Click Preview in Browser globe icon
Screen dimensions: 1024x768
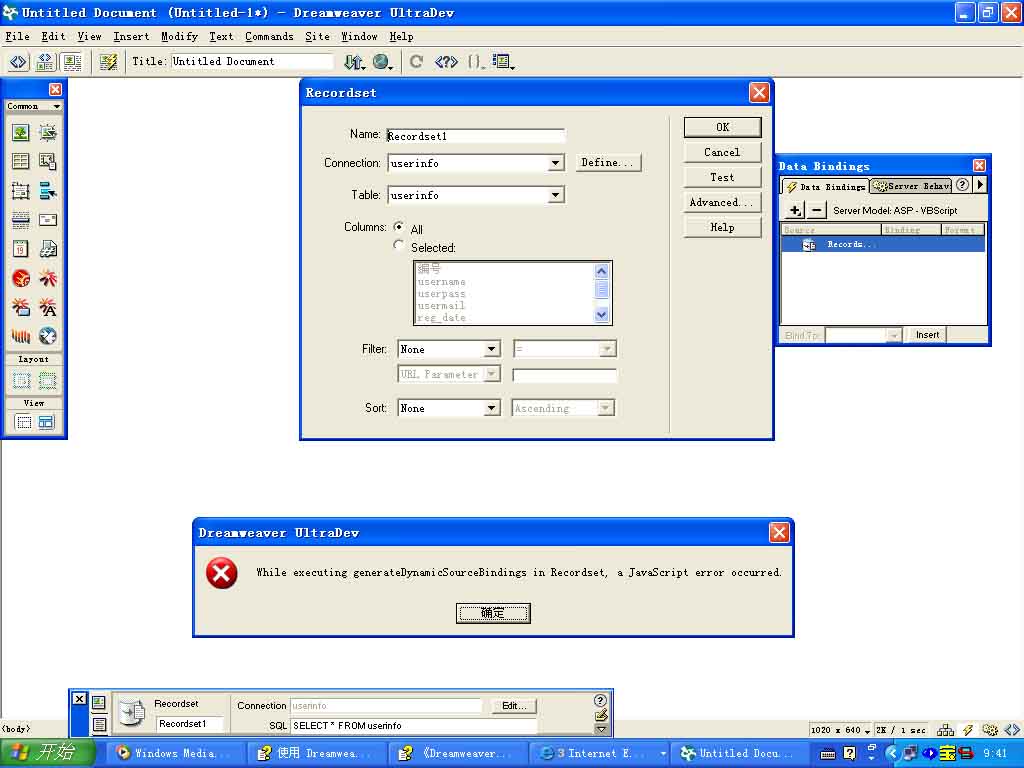[382, 62]
